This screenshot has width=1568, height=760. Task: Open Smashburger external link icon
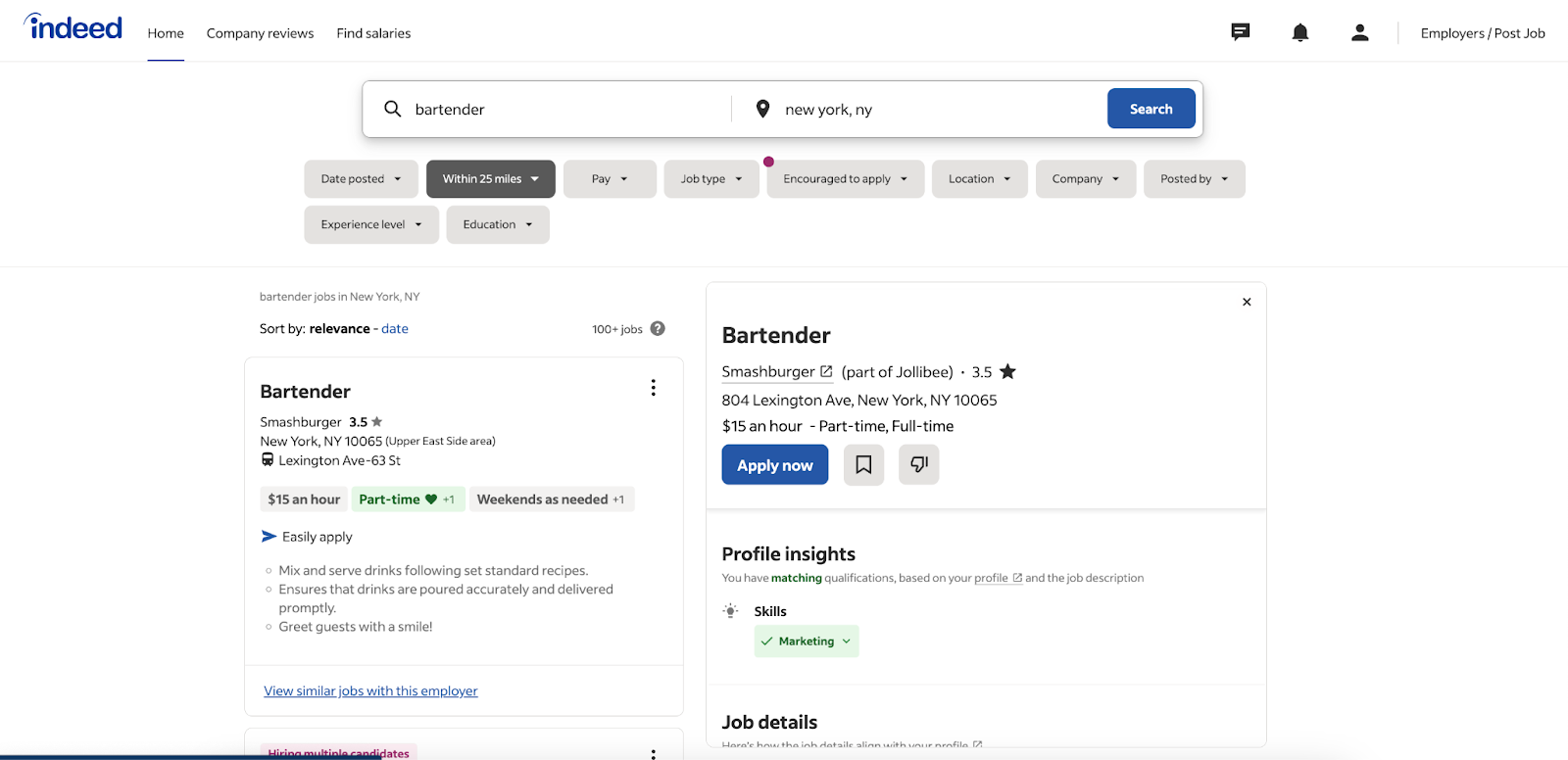click(x=826, y=371)
